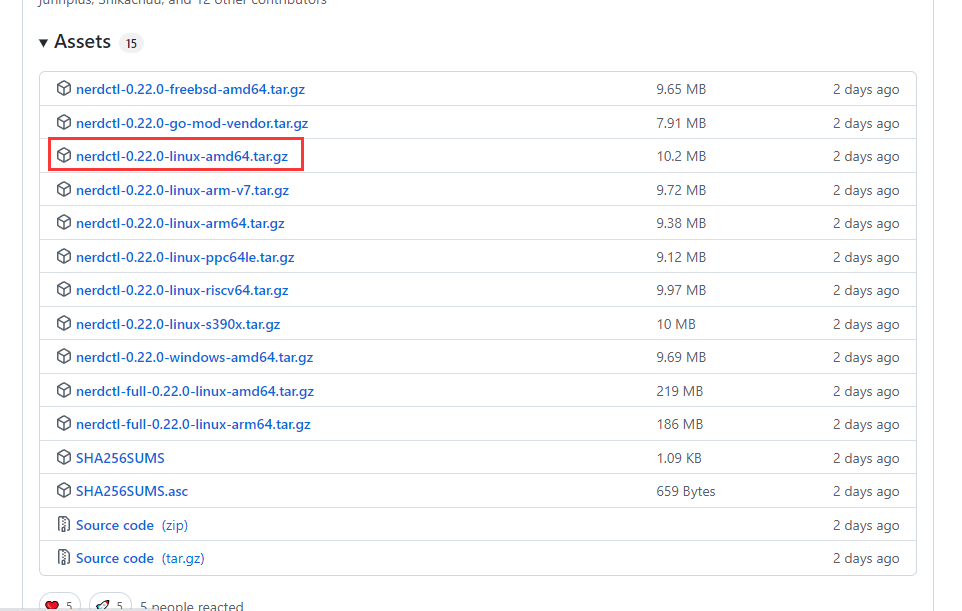Viewport: 962px width, 611px height.
Task: Download nerdctl-0.22.0-linux-ppc64le.tar.gz
Action: coord(185,257)
